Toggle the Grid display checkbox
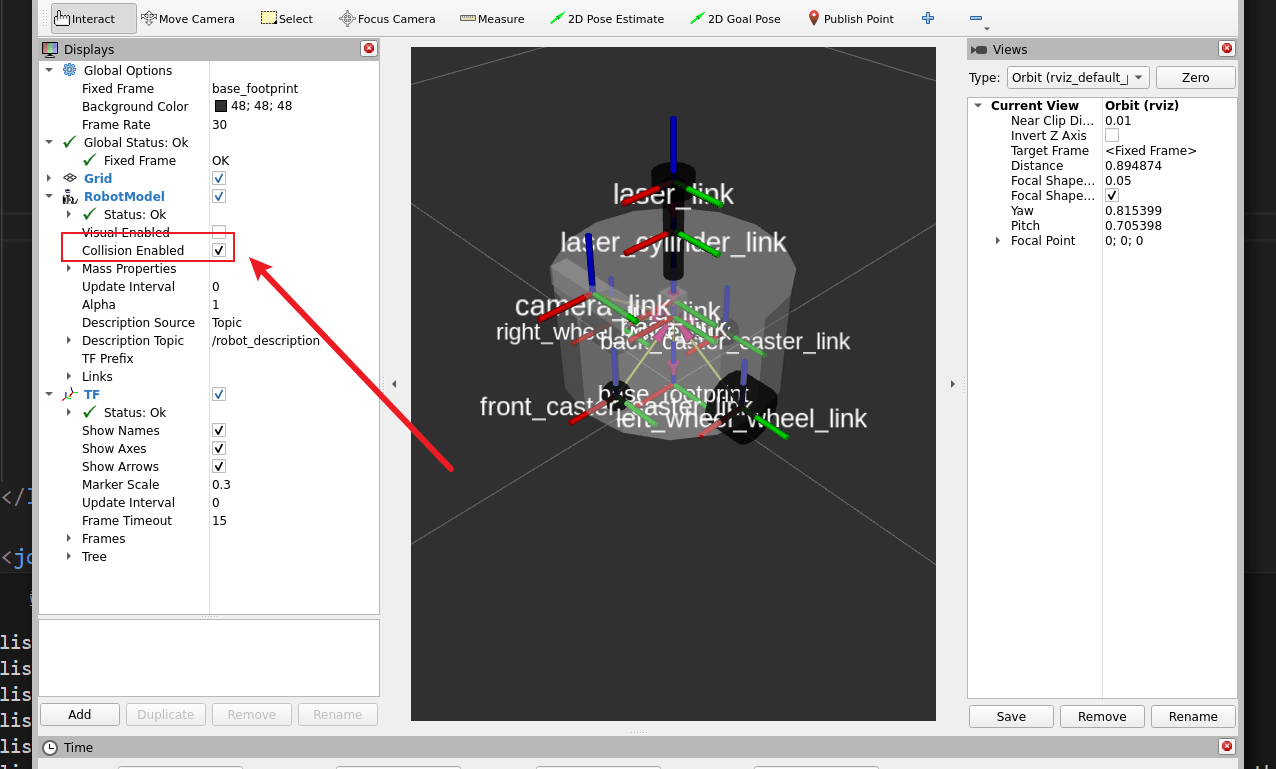The width and height of the screenshot is (1276, 769). (219, 178)
